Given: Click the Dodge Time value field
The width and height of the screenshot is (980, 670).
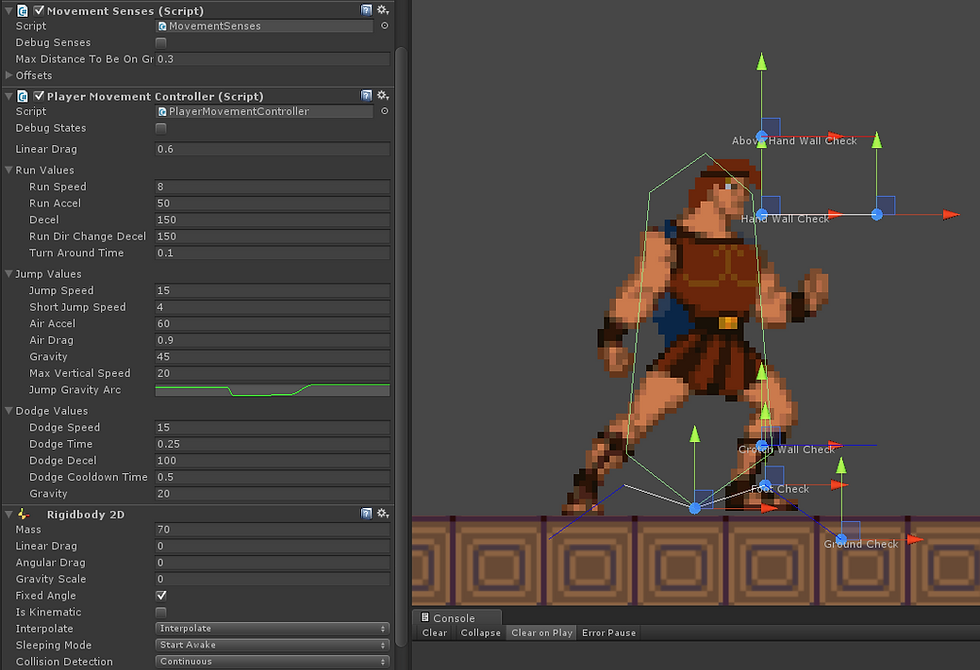Looking at the screenshot, I should [x=272, y=444].
